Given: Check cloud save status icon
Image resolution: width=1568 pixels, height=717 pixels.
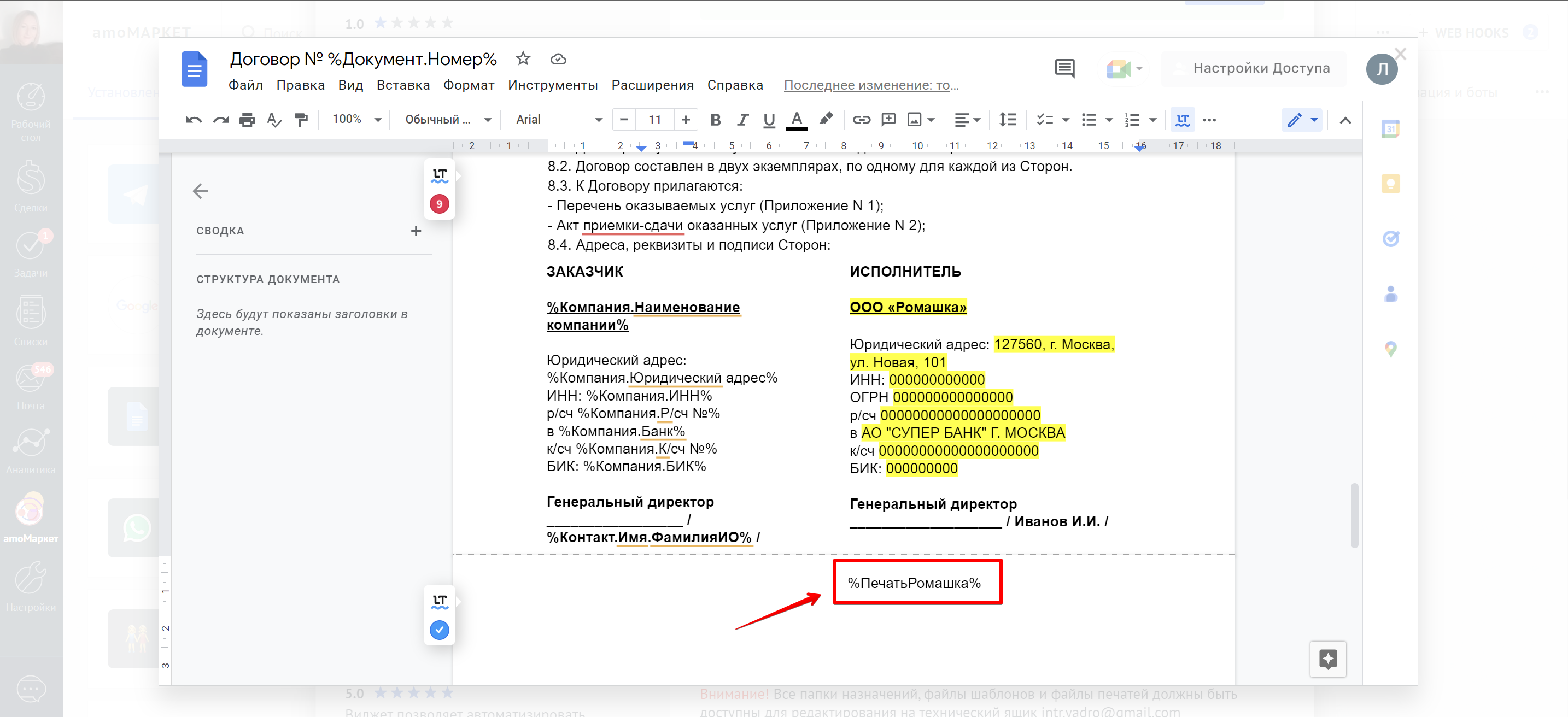Looking at the screenshot, I should click(x=558, y=59).
